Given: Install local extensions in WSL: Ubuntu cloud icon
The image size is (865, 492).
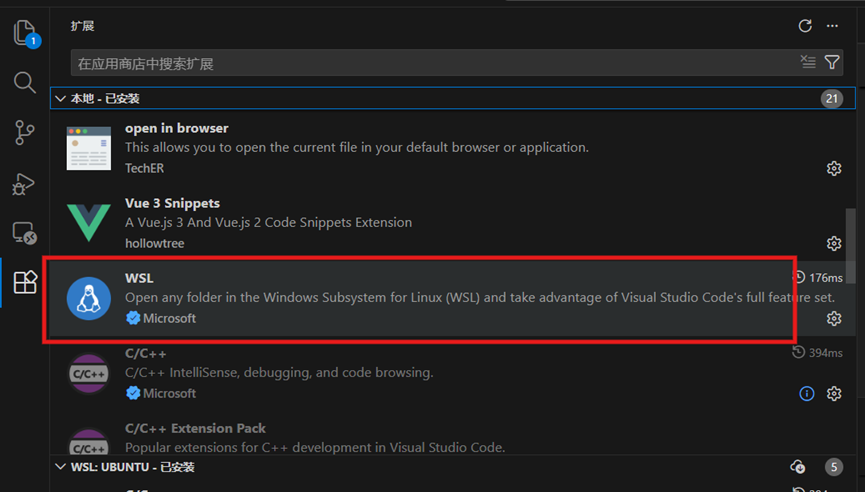Looking at the screenshot, I should pos(797,467).
